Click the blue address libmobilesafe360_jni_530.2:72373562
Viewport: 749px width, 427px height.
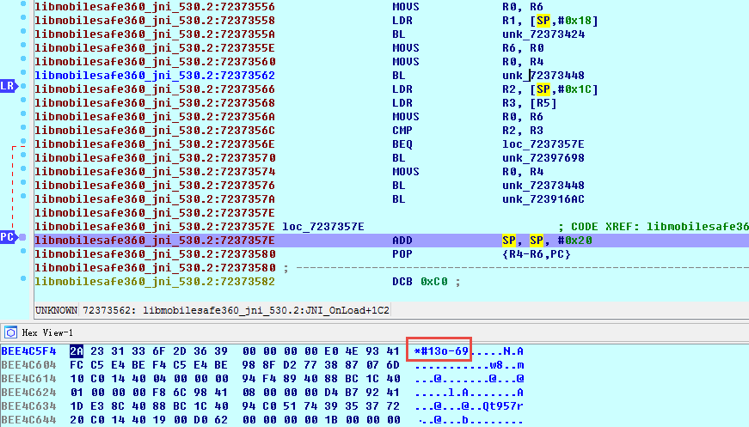point(155,75)
